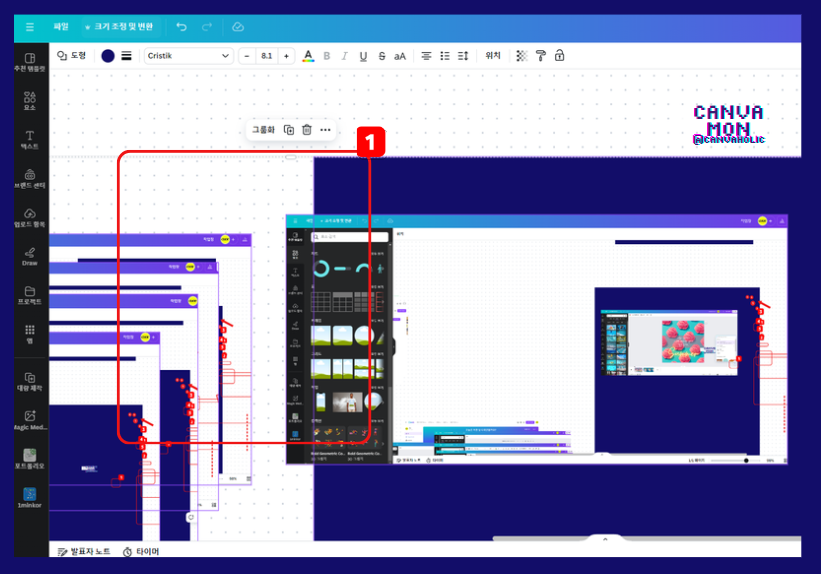Open the line spacing options
This screenshot has height=574, width=821.
(463, 56)
